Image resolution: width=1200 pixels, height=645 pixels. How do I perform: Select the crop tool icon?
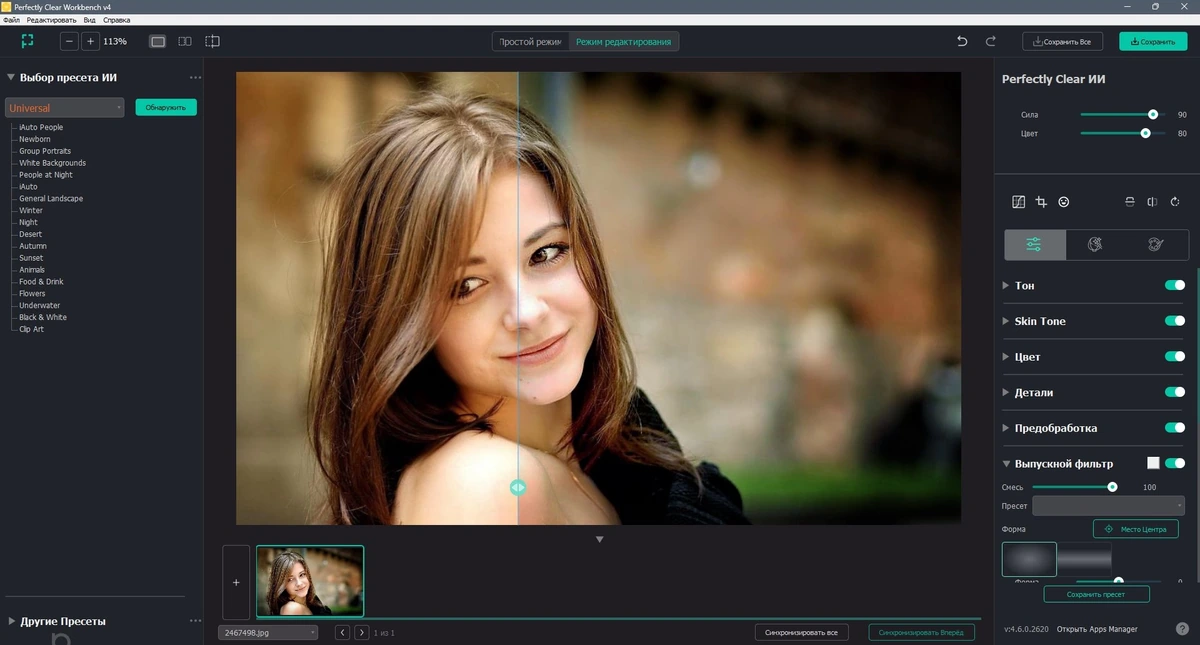(x=1041, y=202)
